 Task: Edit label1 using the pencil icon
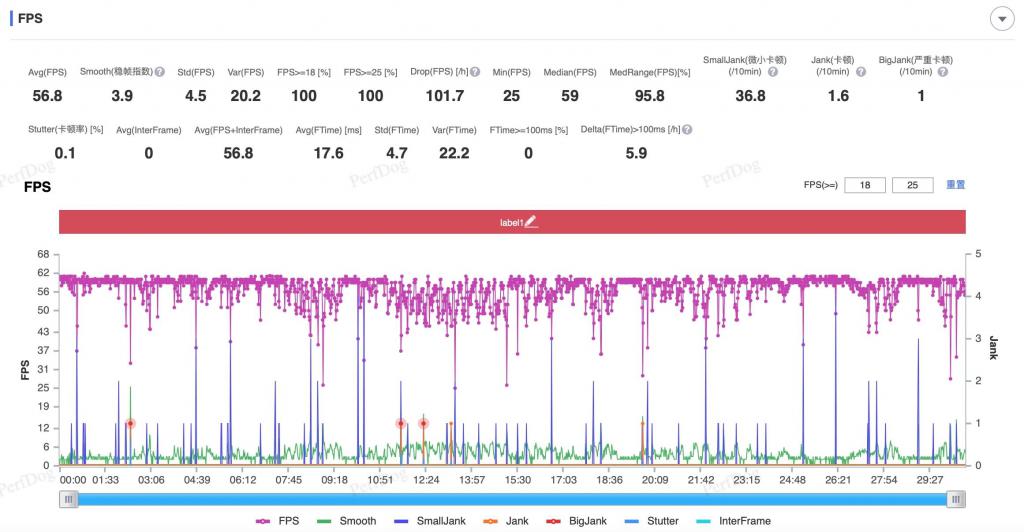tap(531, 222)
